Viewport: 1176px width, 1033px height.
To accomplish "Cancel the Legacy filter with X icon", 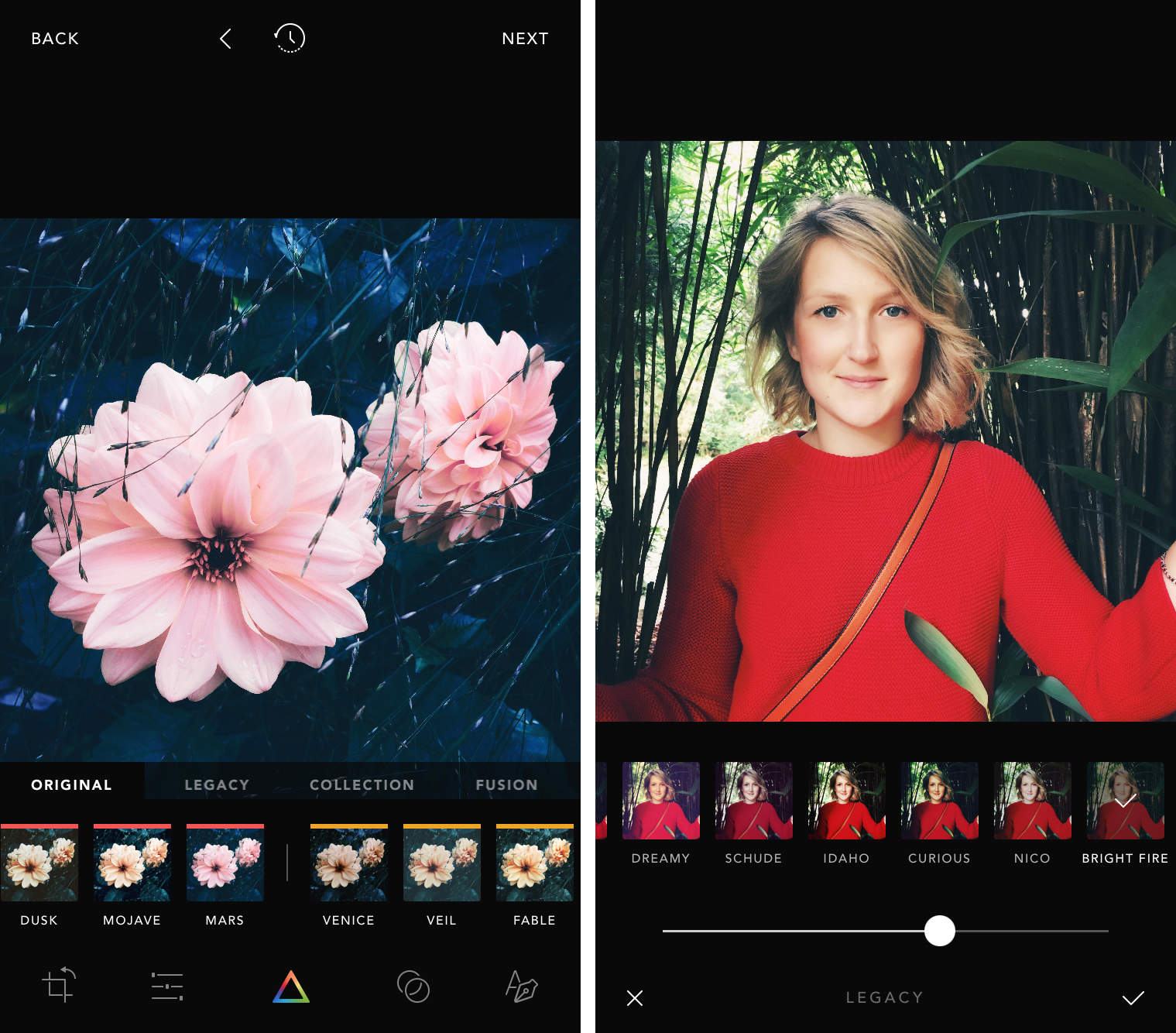I will coord(635,998).
